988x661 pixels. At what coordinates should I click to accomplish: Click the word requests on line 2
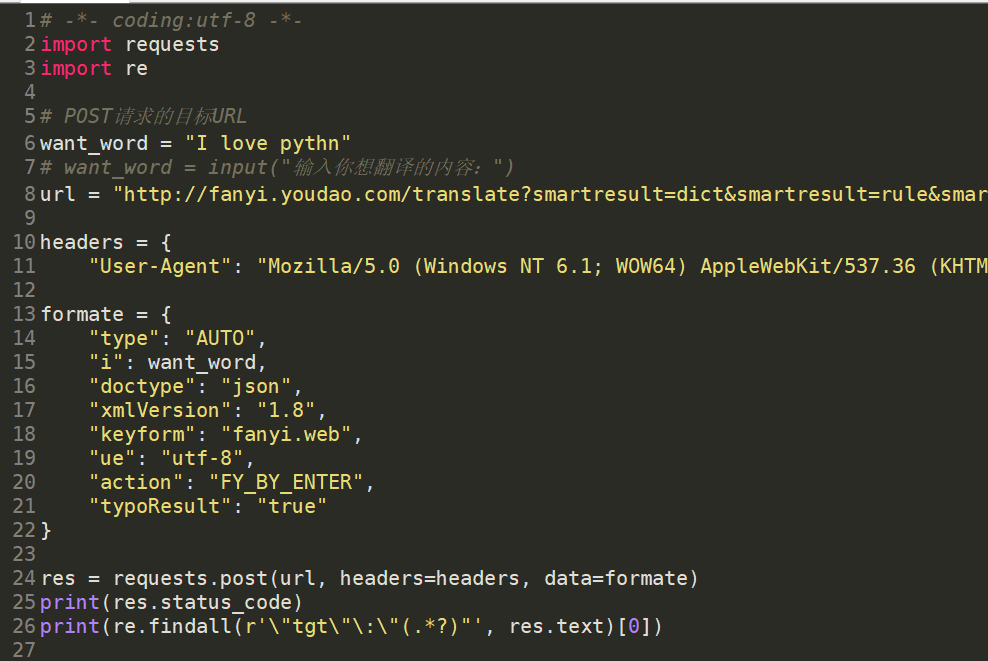(171, 44)
